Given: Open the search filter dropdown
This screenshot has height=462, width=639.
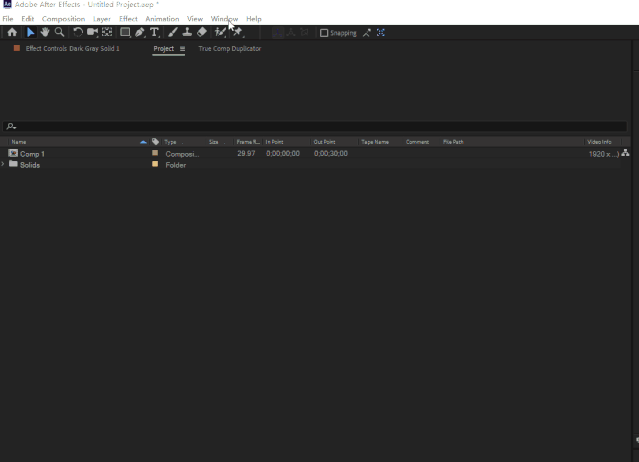Looking at the screenshot, I should [x=11, y=127].
